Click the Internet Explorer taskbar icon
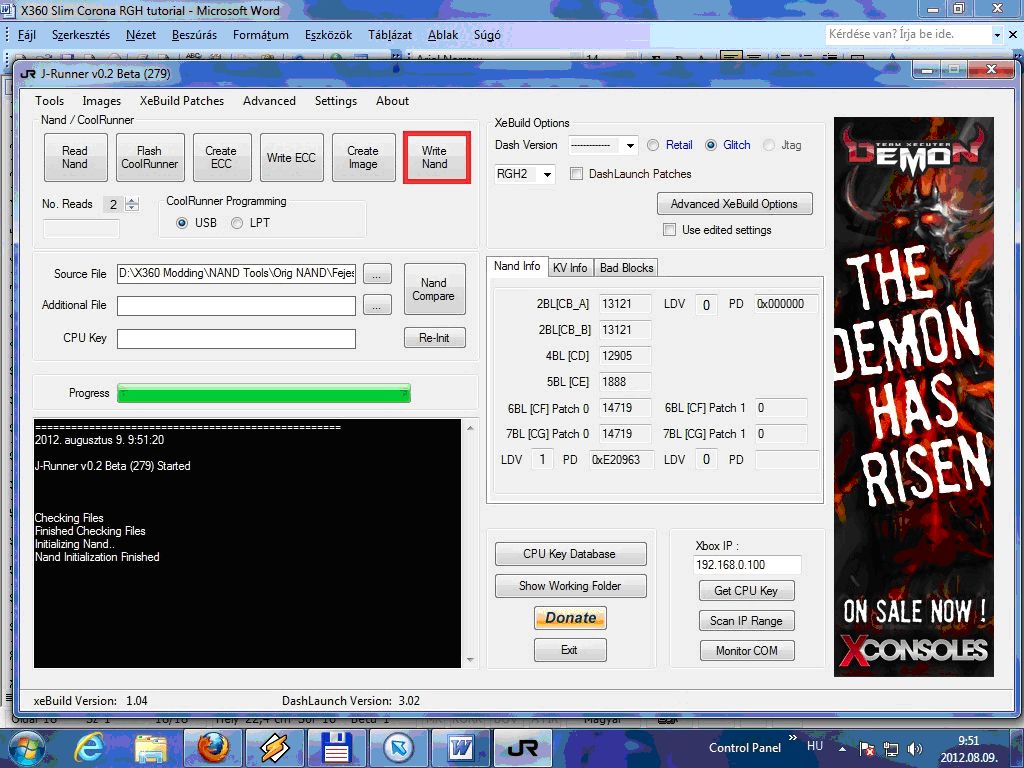Viewport: 1024px width, 768px height. 89,747
